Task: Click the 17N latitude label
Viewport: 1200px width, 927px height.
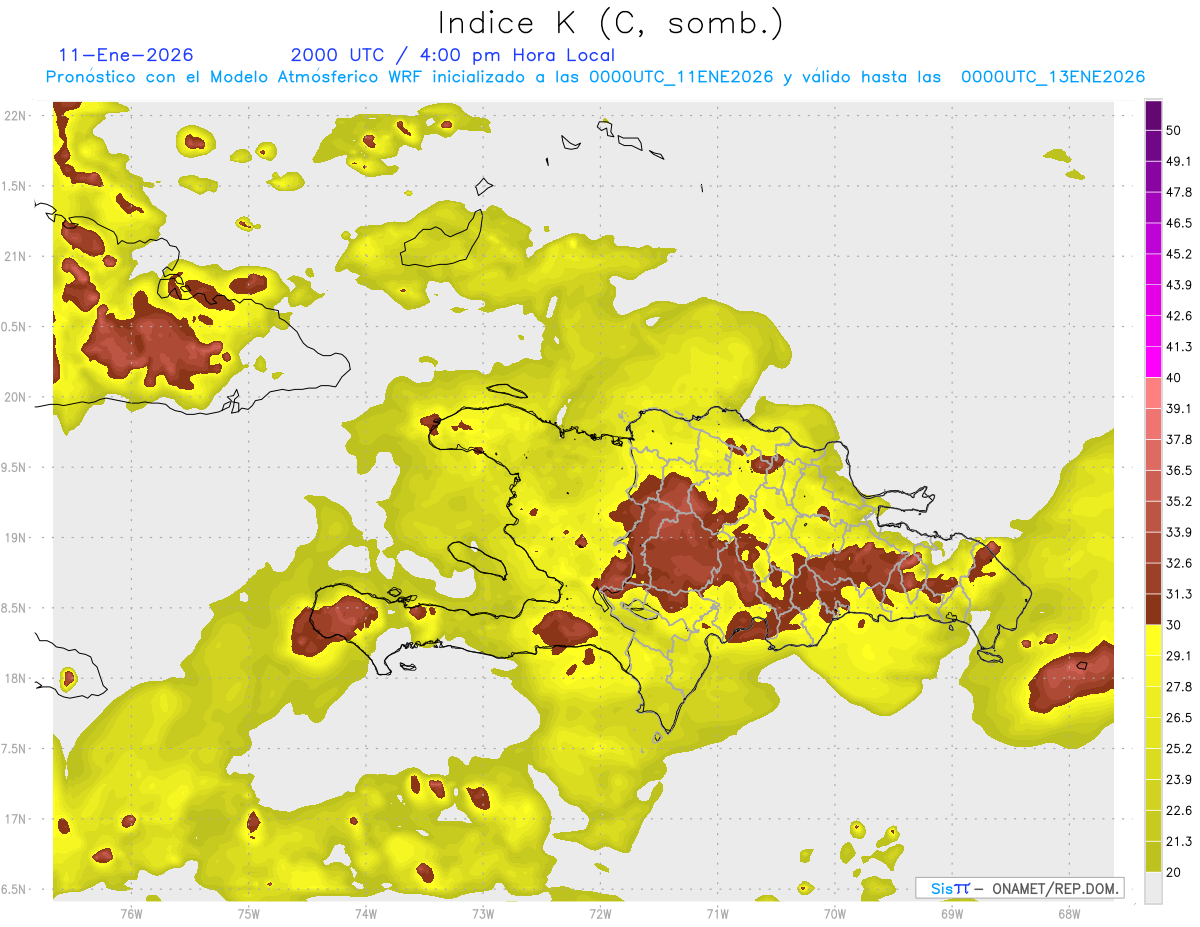Action: 15,819
